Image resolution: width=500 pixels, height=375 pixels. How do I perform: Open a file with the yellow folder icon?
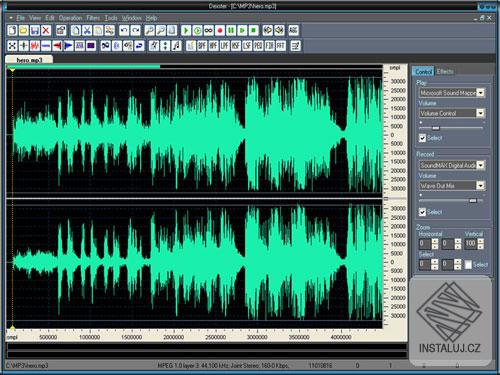pos(24,30)
